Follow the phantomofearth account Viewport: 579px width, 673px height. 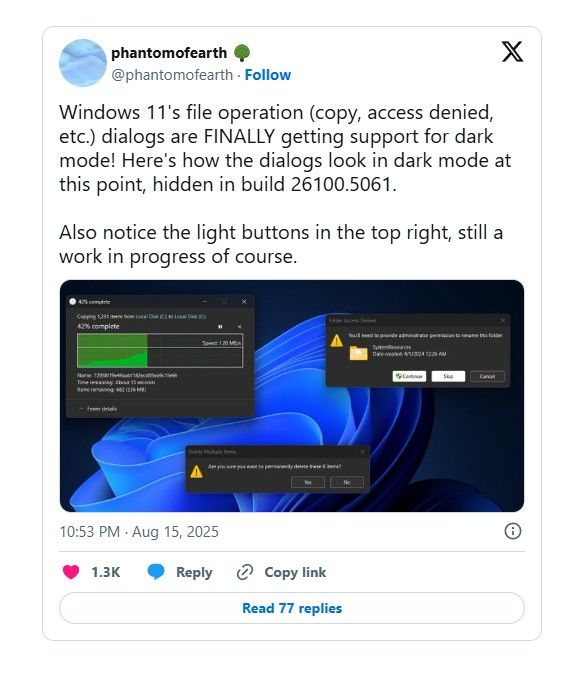coord(268,75)
